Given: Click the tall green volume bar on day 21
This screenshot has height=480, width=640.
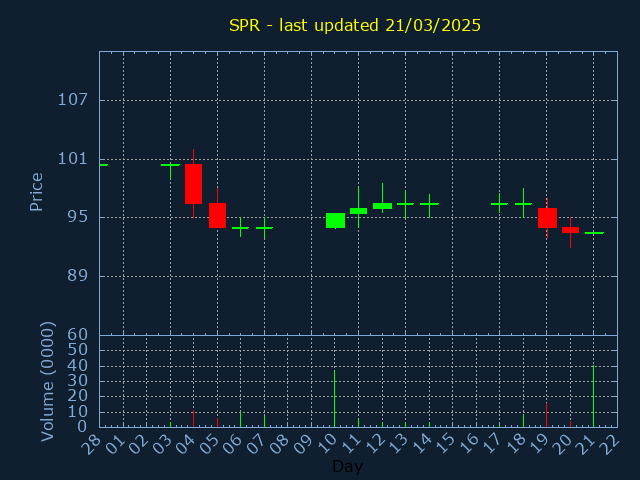Looking at the screenshot, I should click(593, 396).
